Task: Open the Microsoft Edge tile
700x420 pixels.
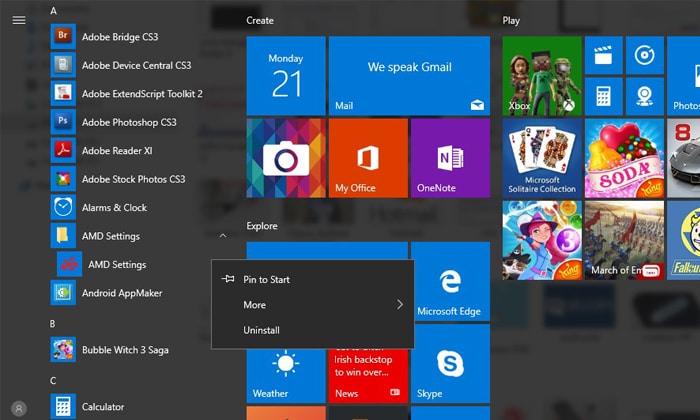Action: [x=450, y=281]
